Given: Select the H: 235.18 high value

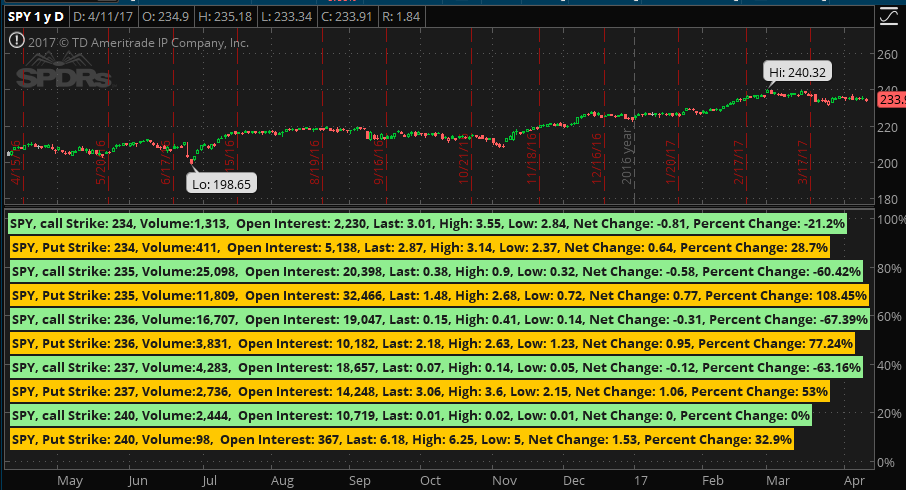Looking at the screenshot, I should coord(225,17).
